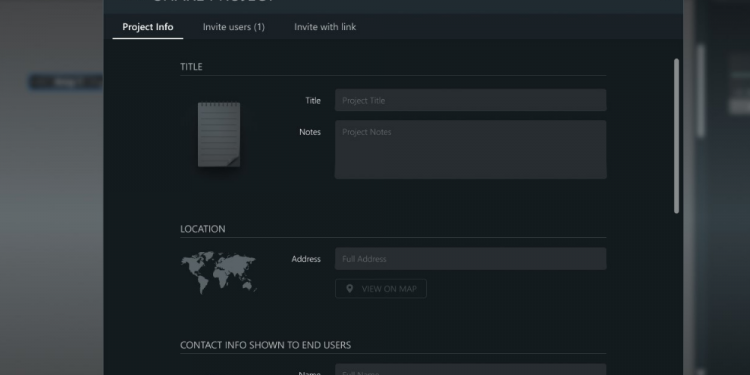Viewport: 750px width, 375px height.
Task: Click the Address field label
Action: tap(306, 259)
